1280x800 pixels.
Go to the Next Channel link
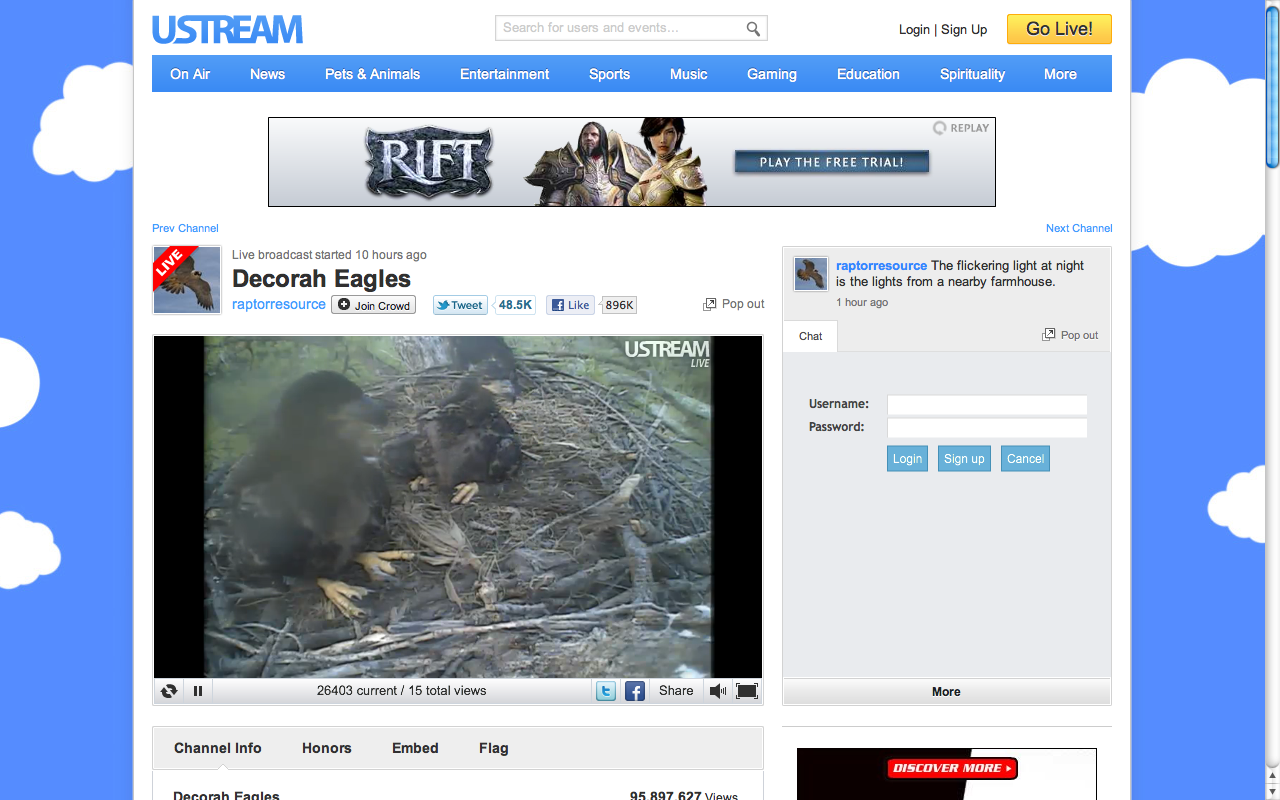point(1078,228)
